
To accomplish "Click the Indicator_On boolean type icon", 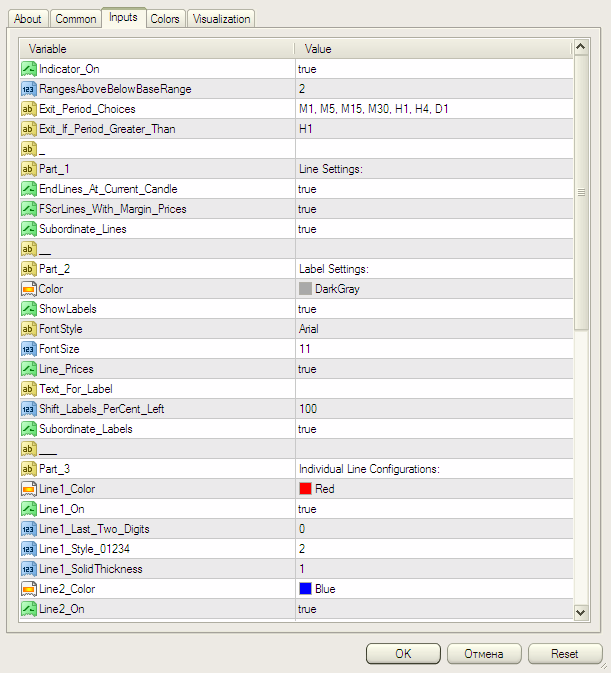I will (x=29, y=69).
